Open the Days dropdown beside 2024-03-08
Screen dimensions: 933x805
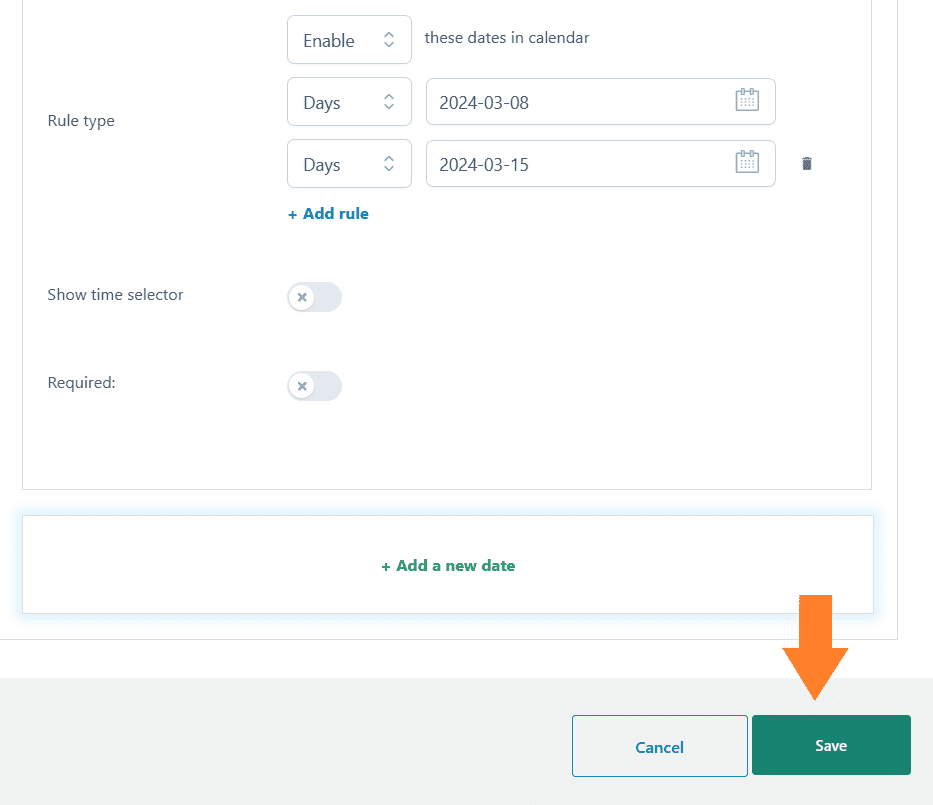(x=349, y=102)
